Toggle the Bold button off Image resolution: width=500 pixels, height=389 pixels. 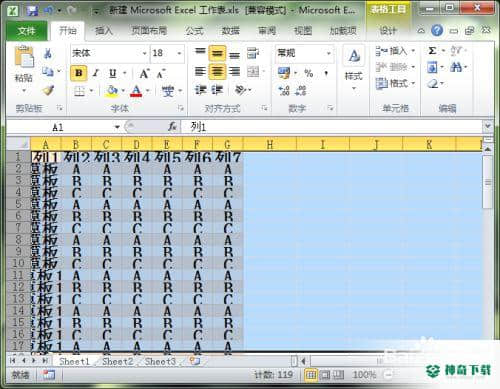click(x=79, y=73)
